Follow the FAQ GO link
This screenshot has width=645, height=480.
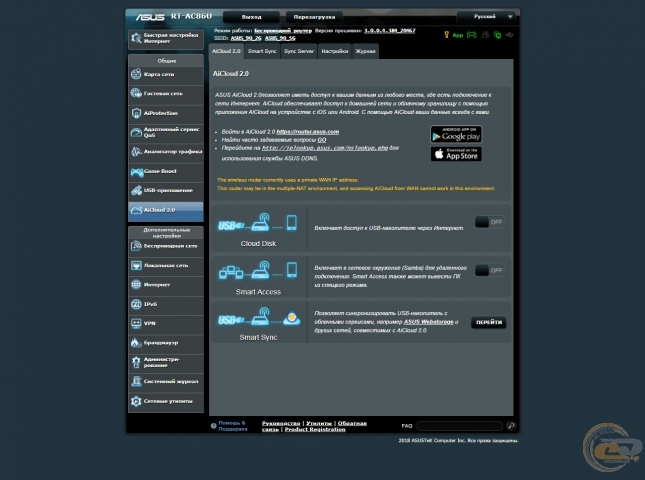point(322,140)
